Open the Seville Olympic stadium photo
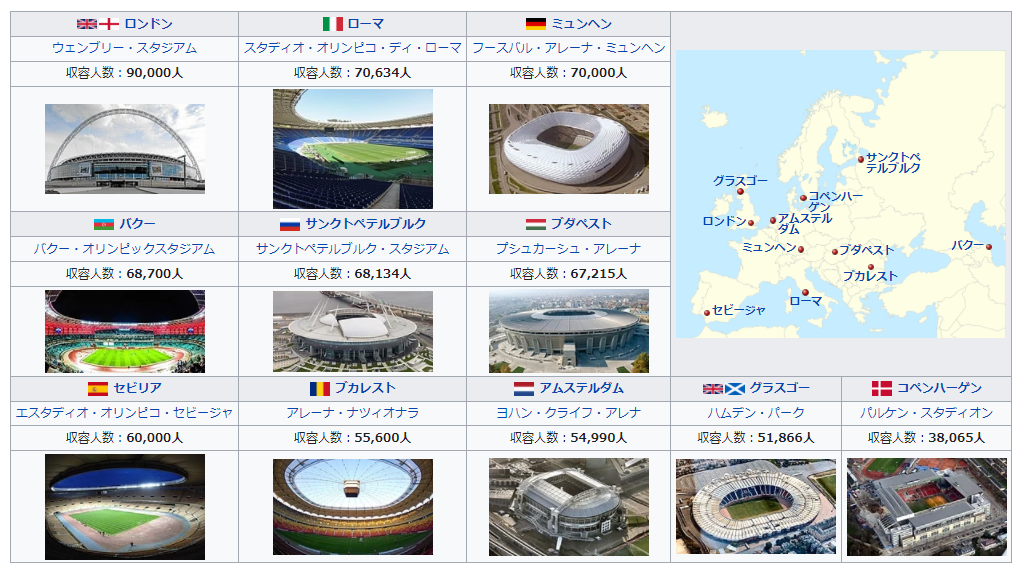1027x575 pixels. coord(124,507)
